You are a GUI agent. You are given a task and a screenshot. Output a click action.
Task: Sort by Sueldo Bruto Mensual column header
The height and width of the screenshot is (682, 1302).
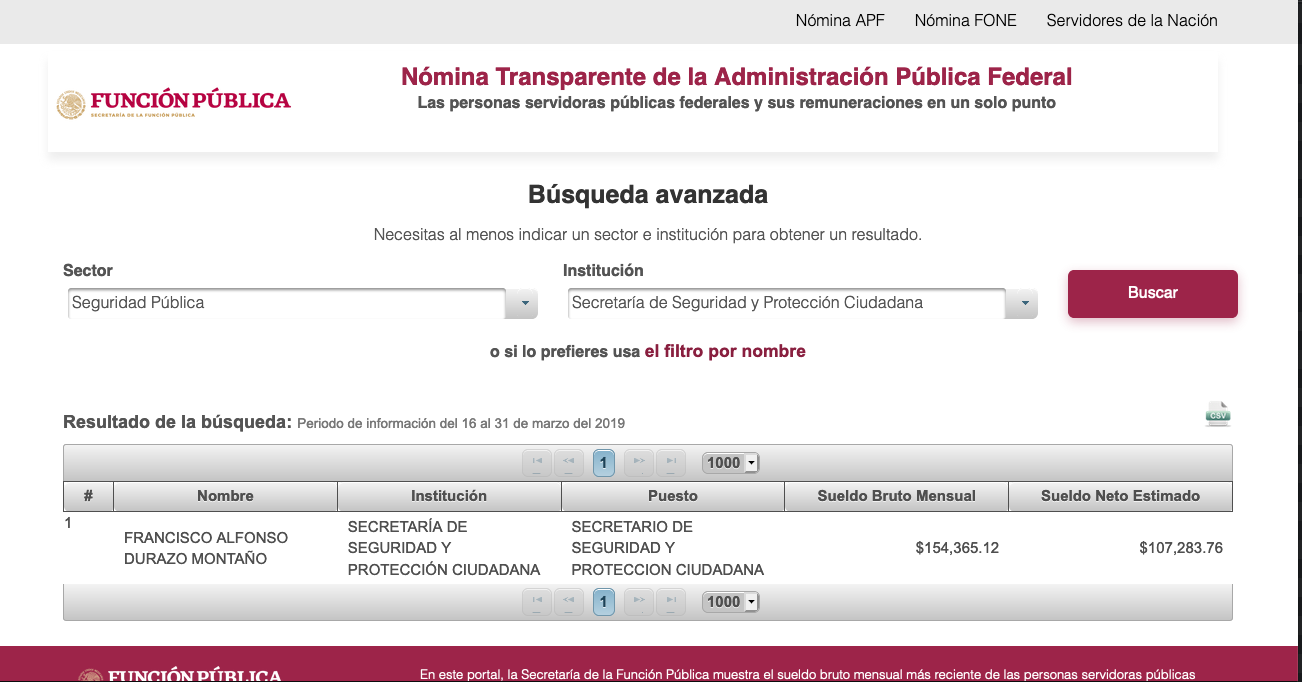pos(896,496)
